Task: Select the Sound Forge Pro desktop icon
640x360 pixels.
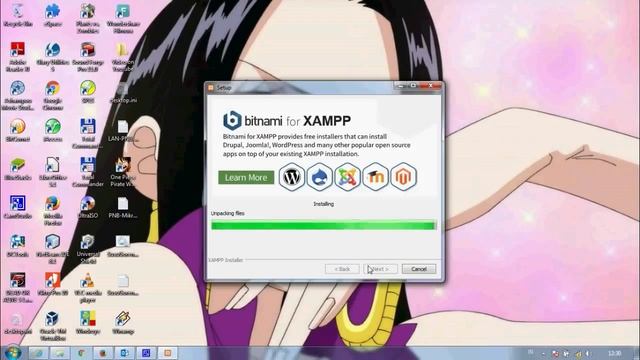Action: [88, 56]
